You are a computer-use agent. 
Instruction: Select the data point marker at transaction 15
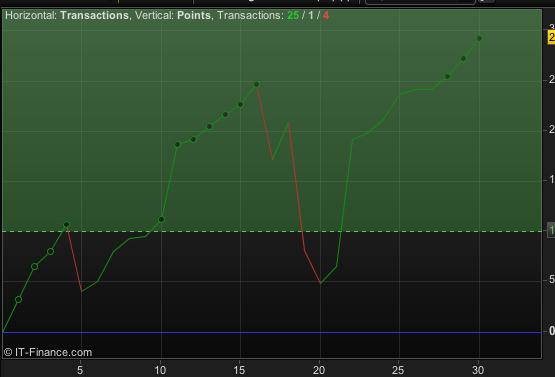pyautogui.click(x=240, y=104)
